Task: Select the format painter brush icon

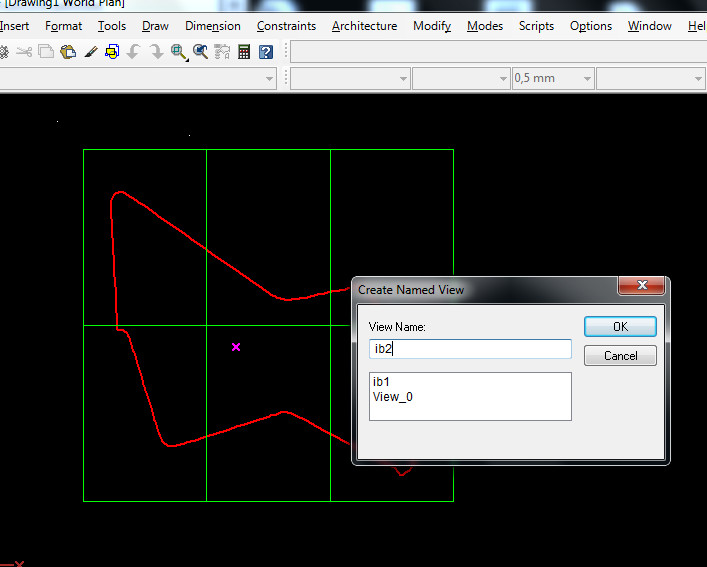Action: 91,52
